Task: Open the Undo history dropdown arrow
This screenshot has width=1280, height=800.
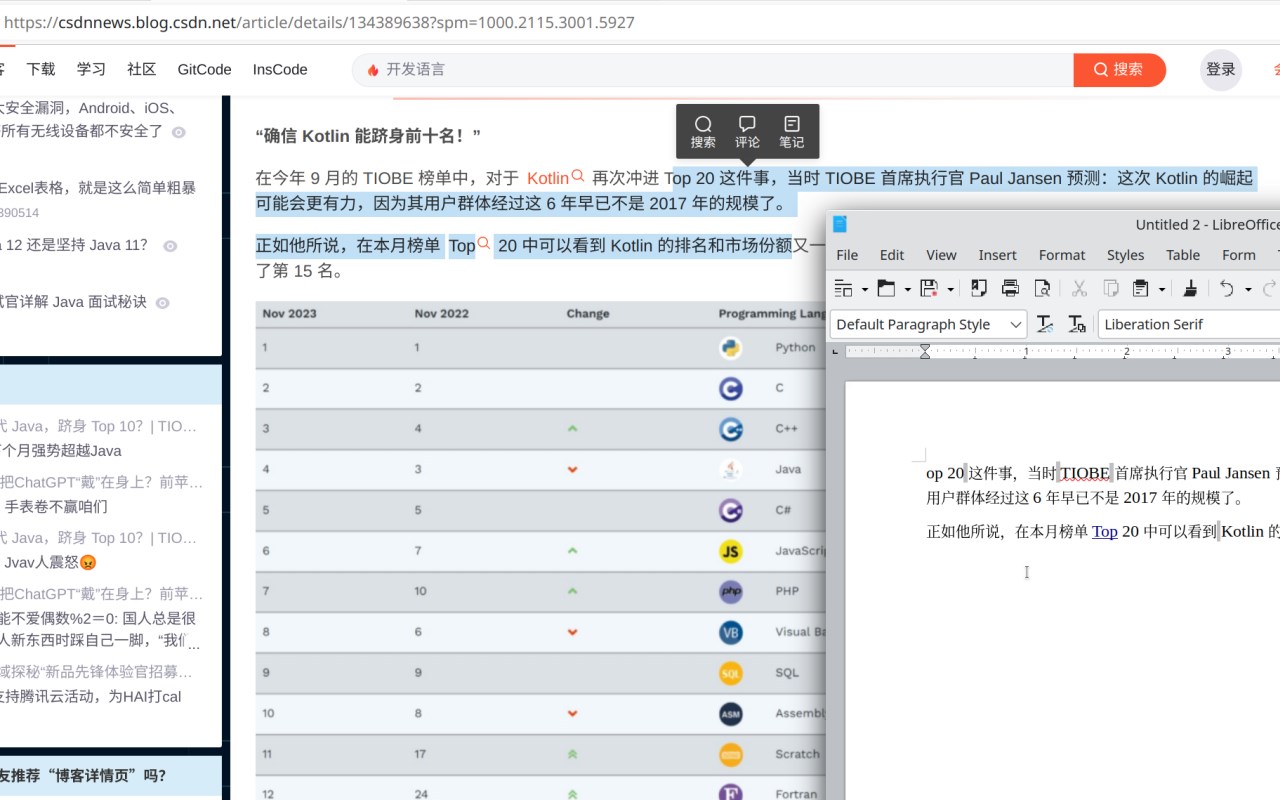Action: pos(1248,290)
